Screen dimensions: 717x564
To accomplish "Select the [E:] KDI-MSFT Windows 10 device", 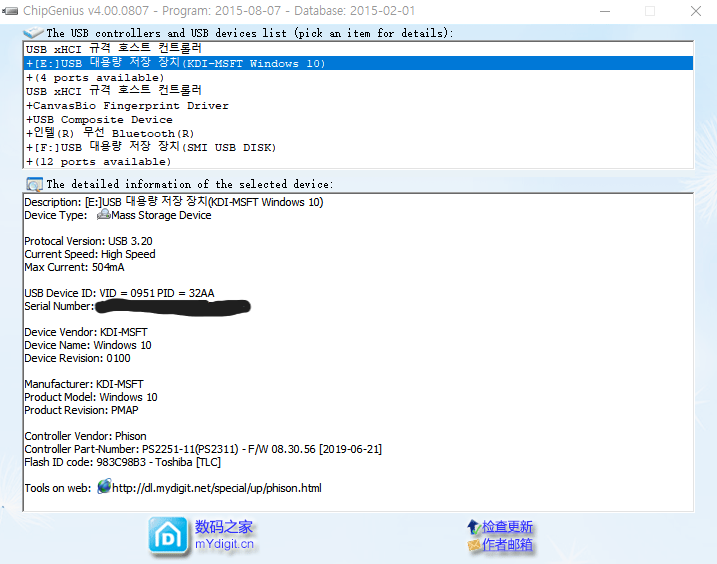I will (x=358, y=63).
